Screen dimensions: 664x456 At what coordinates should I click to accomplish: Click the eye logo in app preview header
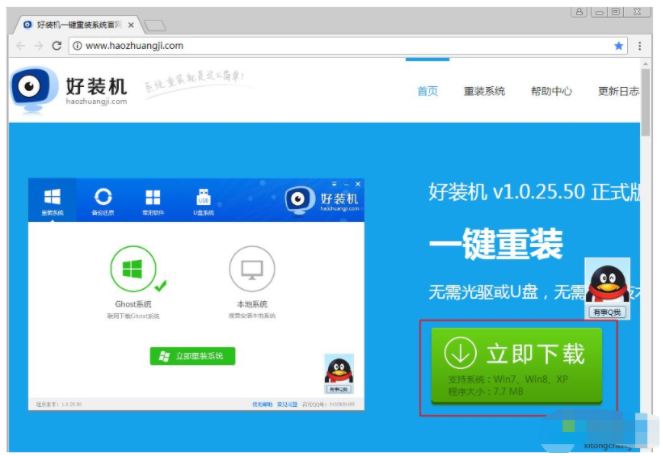299,199
